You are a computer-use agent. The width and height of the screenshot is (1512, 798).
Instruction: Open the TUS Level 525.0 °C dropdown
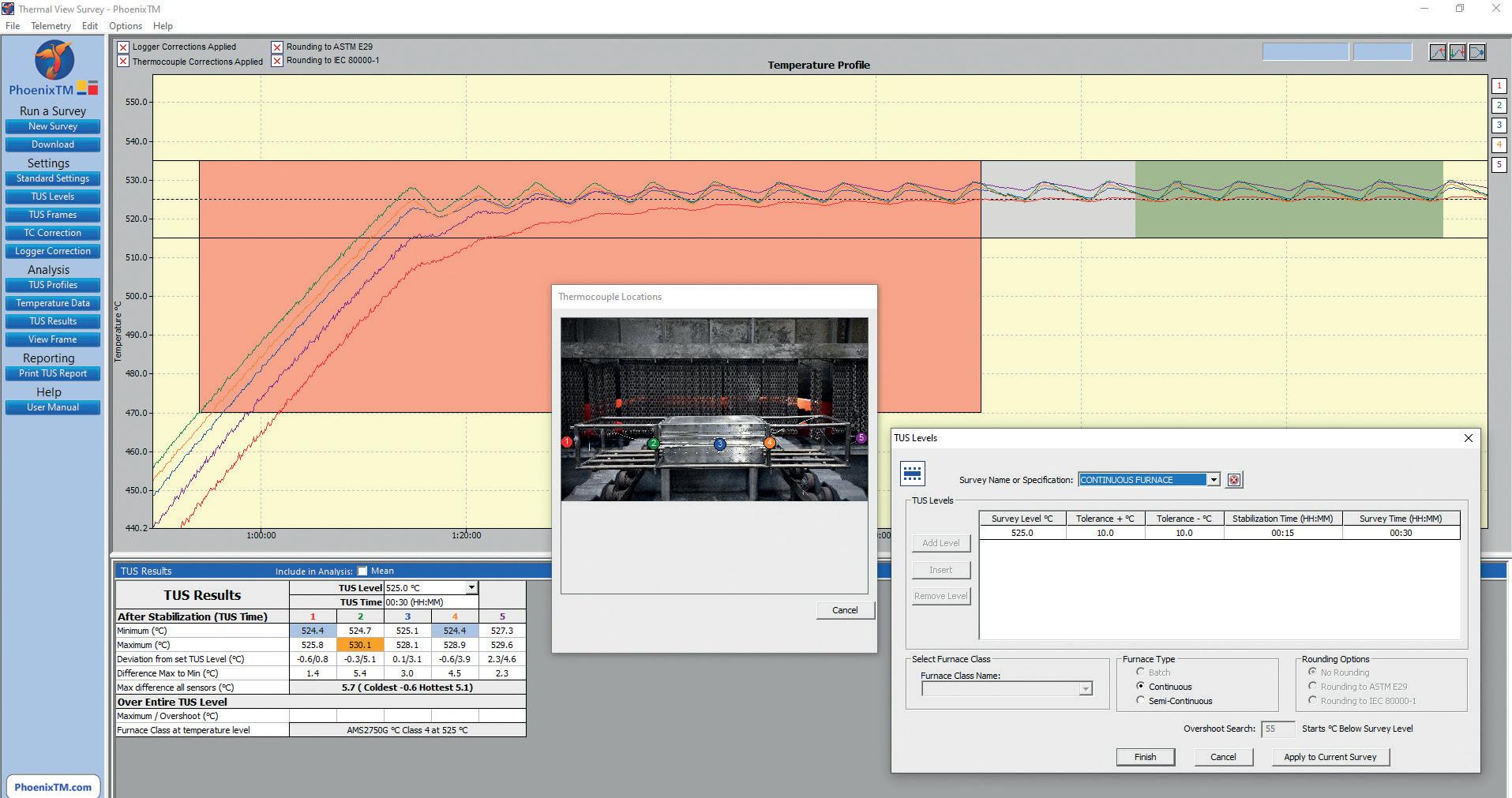click(471, 588)
